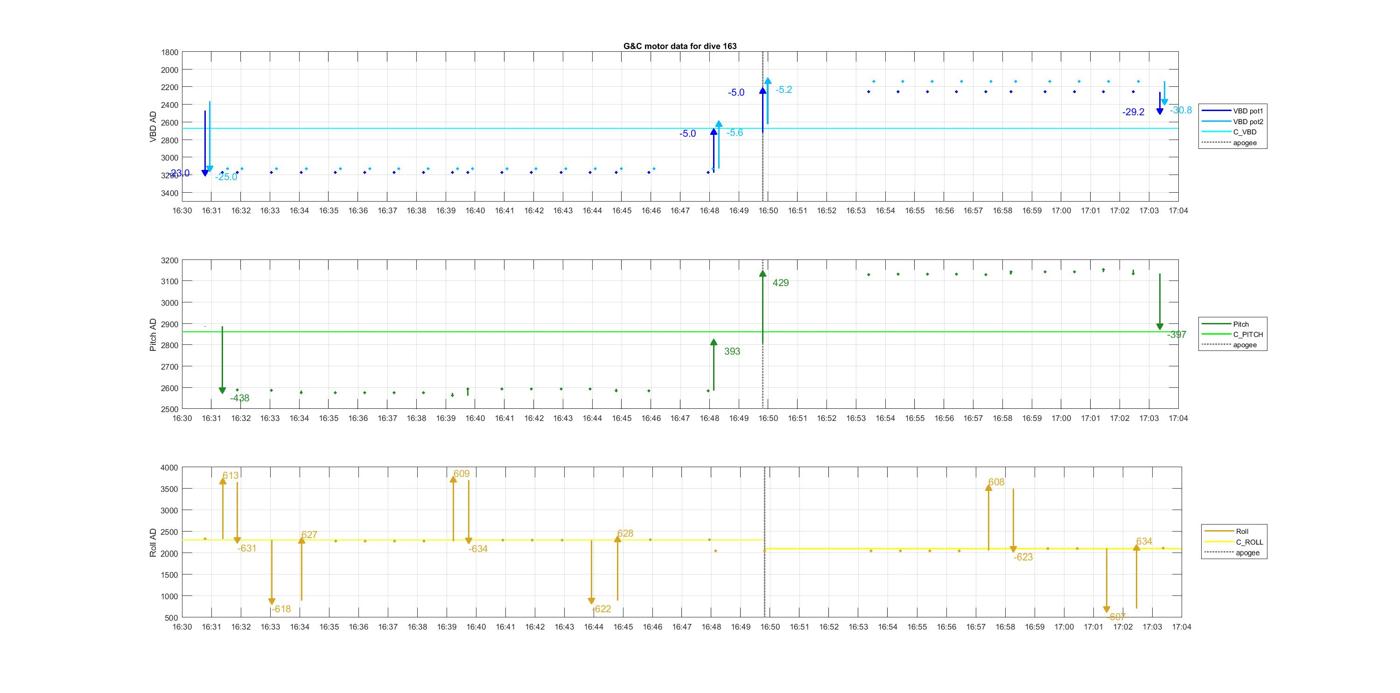Click '17:00' on the Roll plot time axis

(1064, 627)
